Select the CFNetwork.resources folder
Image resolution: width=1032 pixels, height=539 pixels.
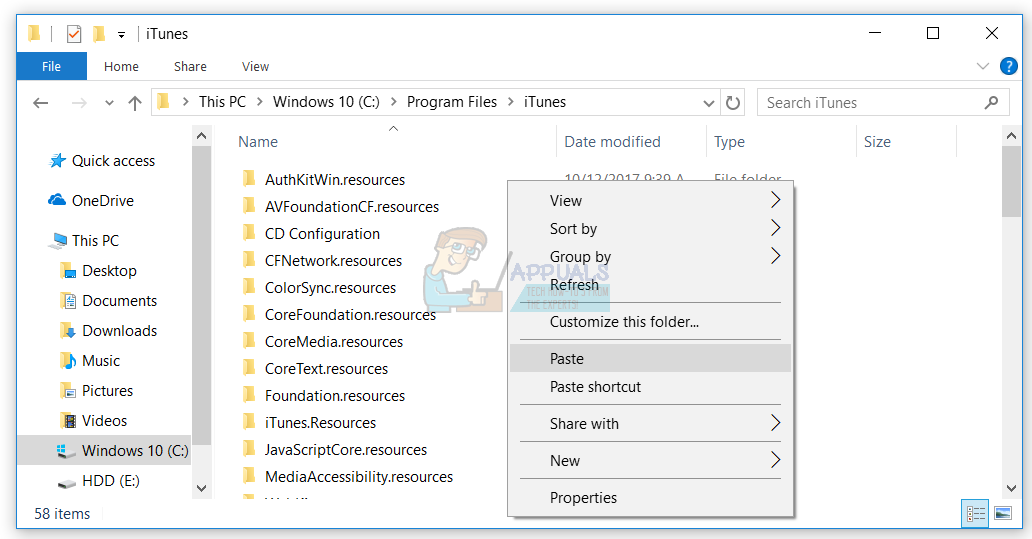[322, 261]
